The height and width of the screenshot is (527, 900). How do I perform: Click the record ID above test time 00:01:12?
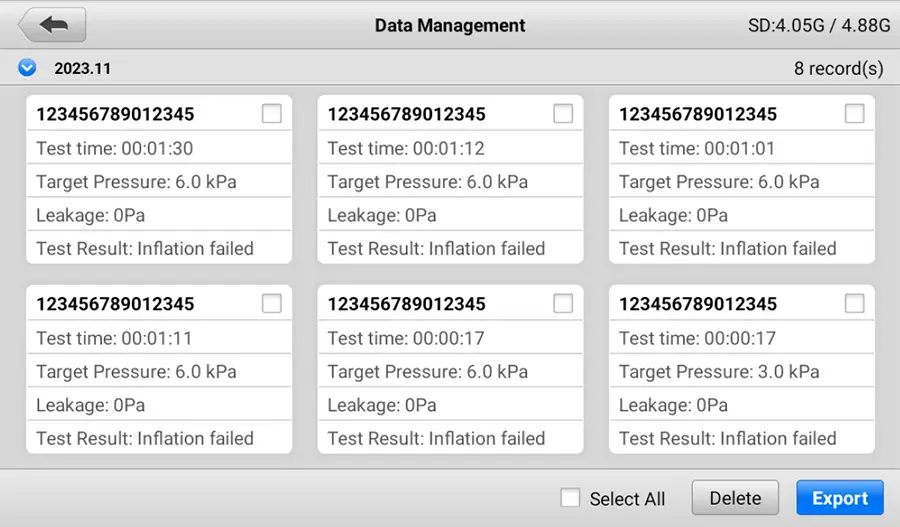(407, 114)
